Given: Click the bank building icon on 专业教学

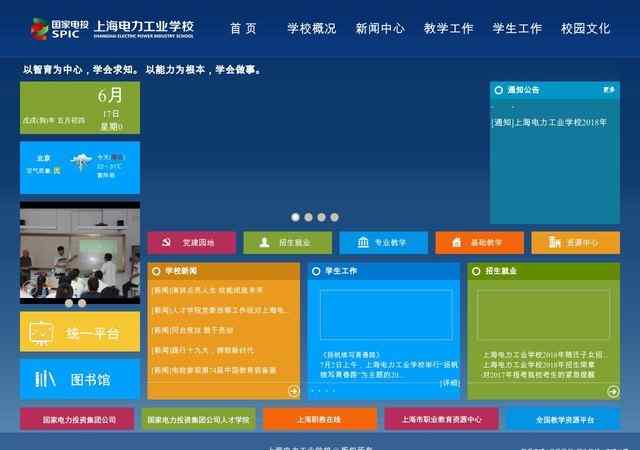Looking at the screenshot, I should click(x=363, y=243).
